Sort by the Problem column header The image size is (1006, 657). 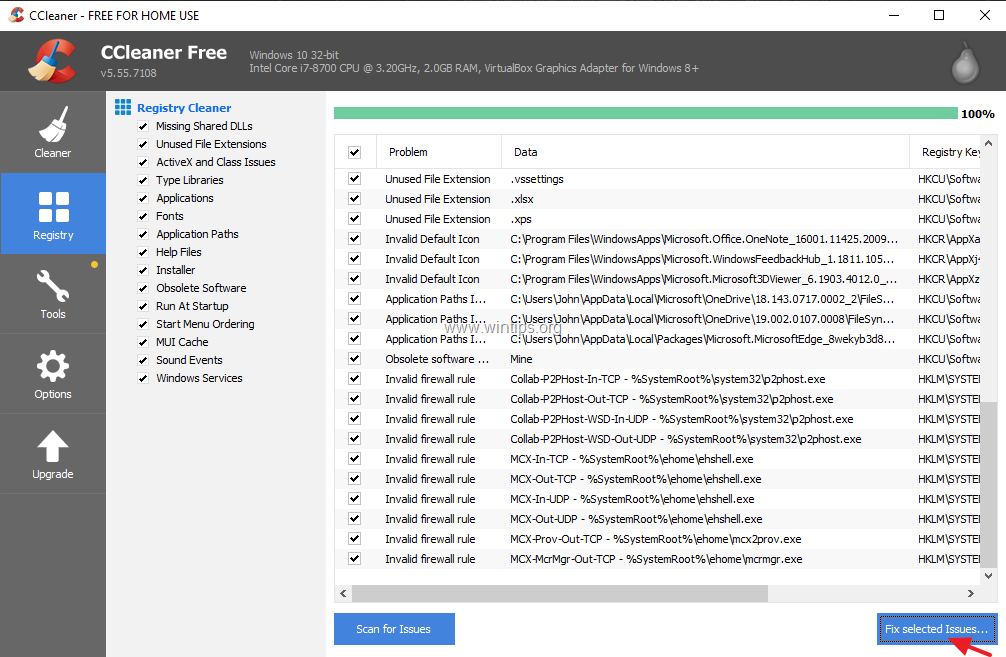tap(439, 152)
